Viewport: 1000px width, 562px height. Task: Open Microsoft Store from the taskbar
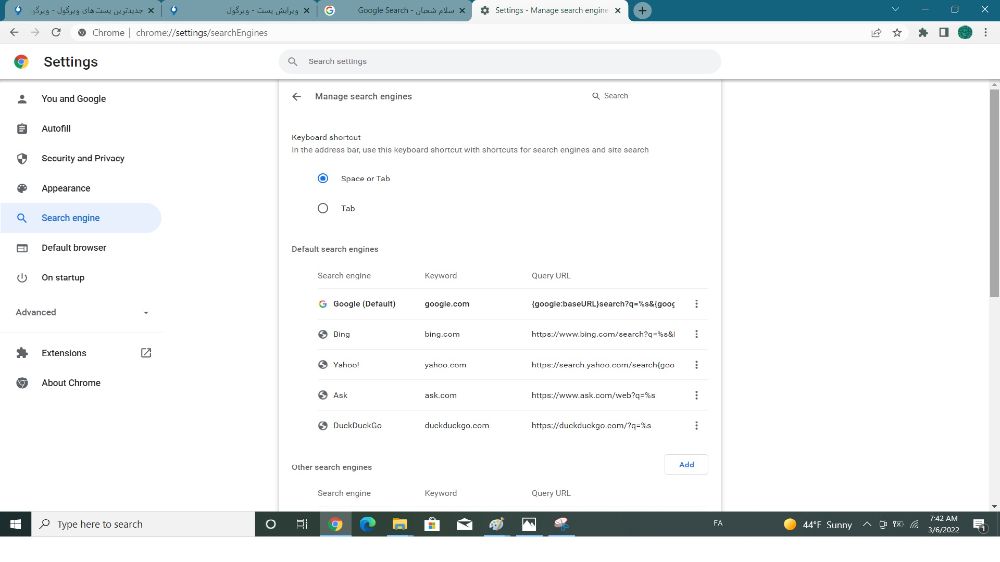tap(432, 524)
